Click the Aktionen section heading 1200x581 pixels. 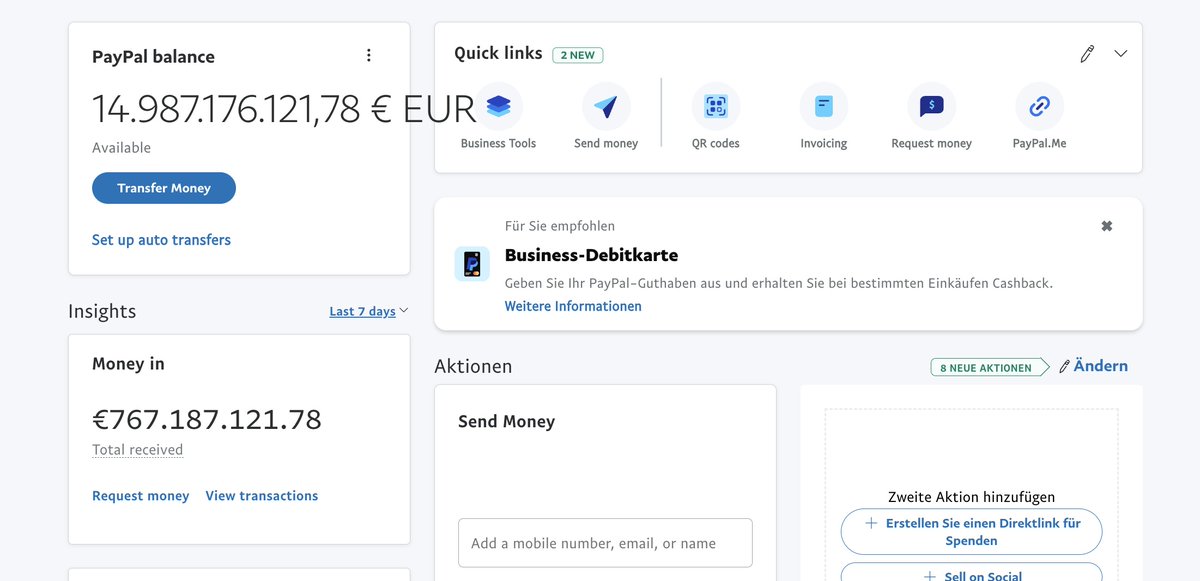(473, 366)
